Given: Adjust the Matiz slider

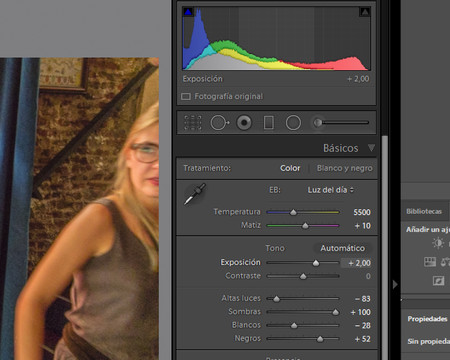Looking at the screenshot, I should [305, 226].
